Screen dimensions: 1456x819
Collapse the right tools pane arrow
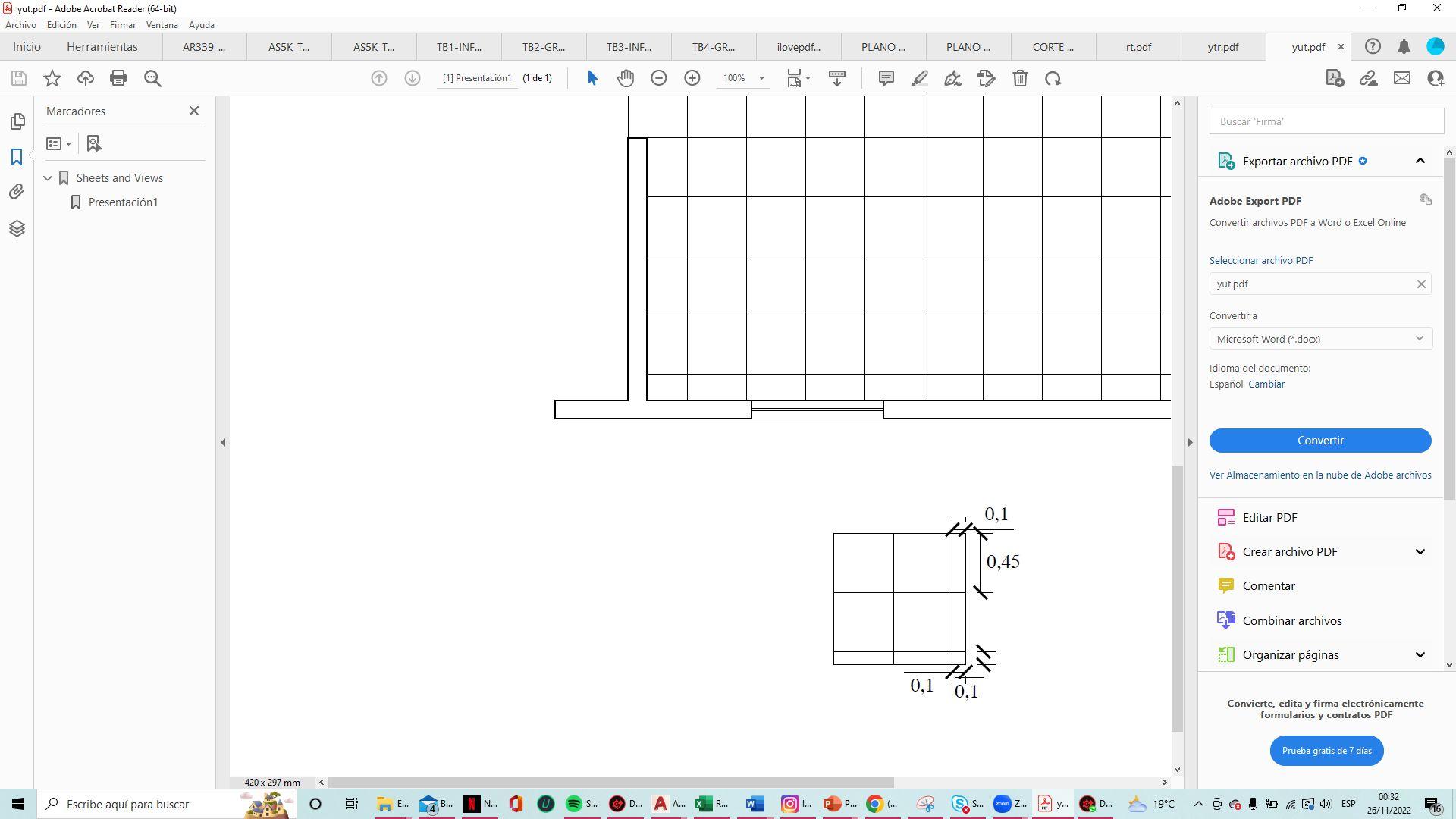click(x=1190, y=442)
